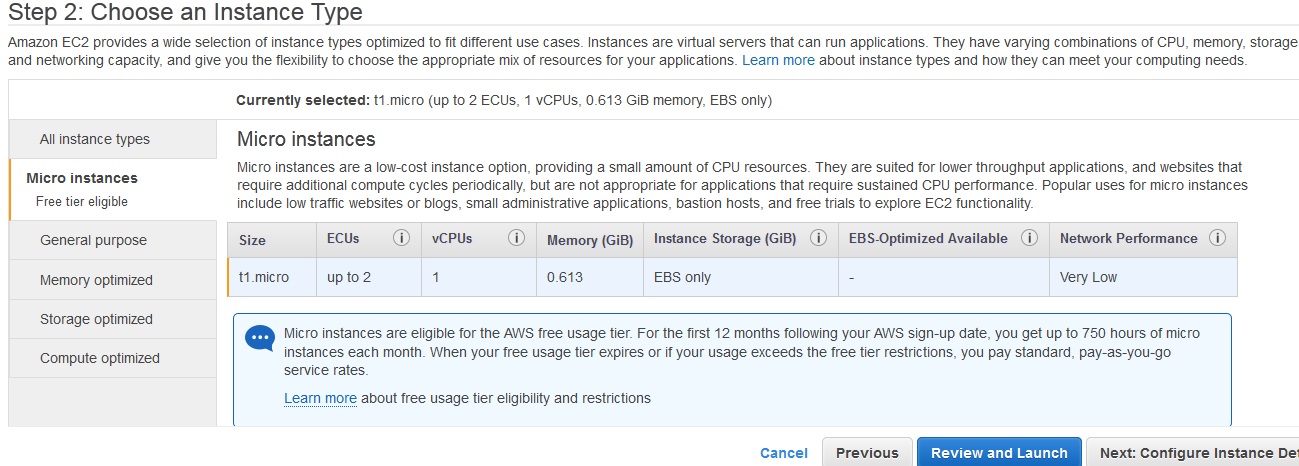Open Learn more about instance types link
This screenshot has height=466, width=1299.
point(778,60)
